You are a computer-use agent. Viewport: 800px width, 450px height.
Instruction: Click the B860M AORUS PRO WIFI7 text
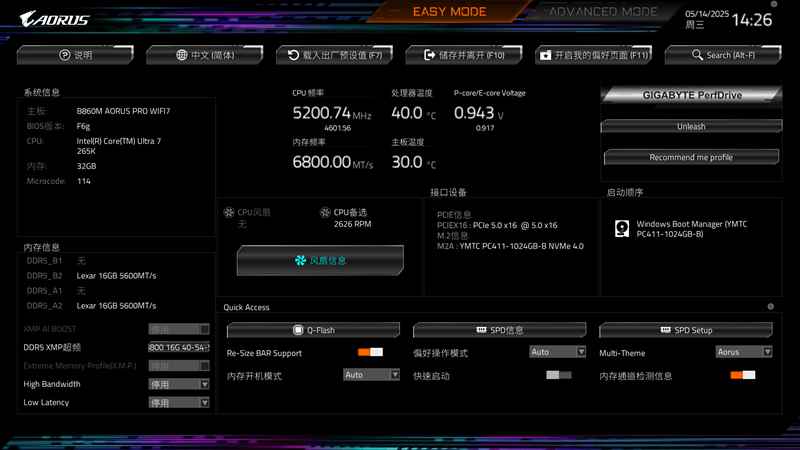point(123,111)
